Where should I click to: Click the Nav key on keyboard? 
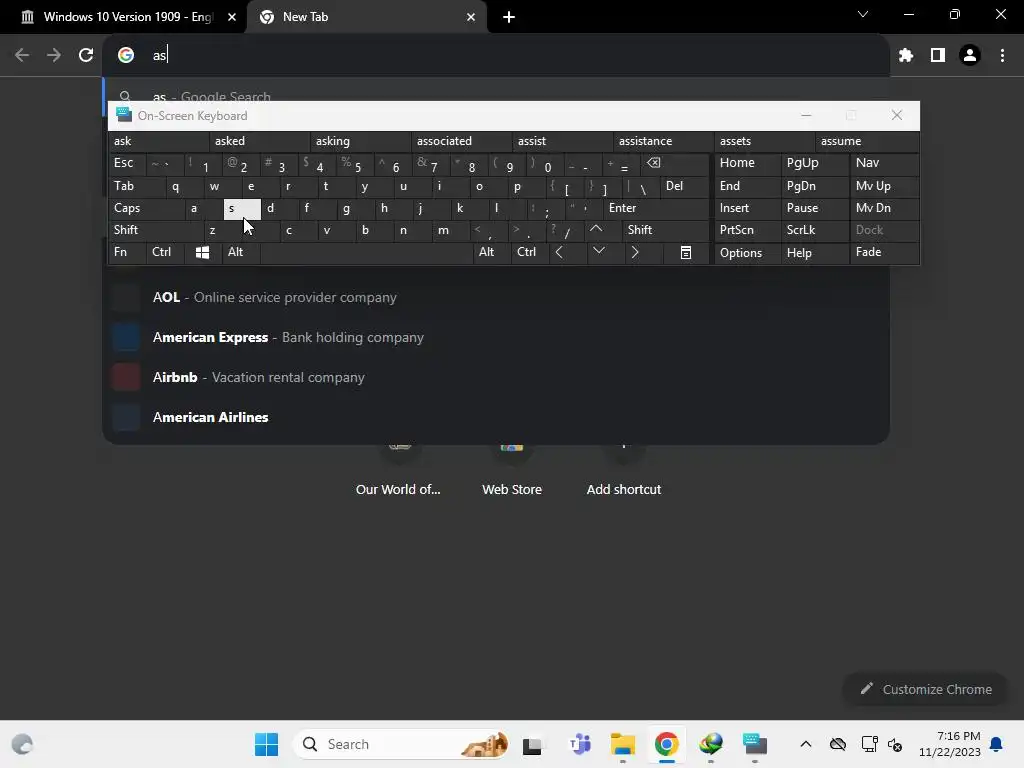click(884, 163)
